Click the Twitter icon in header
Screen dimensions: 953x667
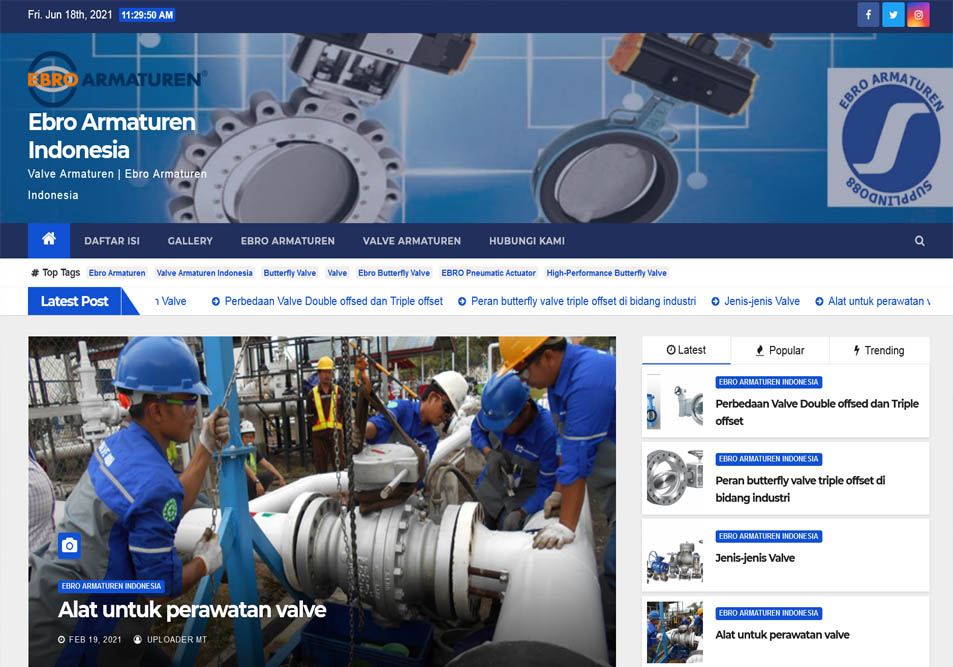[893, 15]
